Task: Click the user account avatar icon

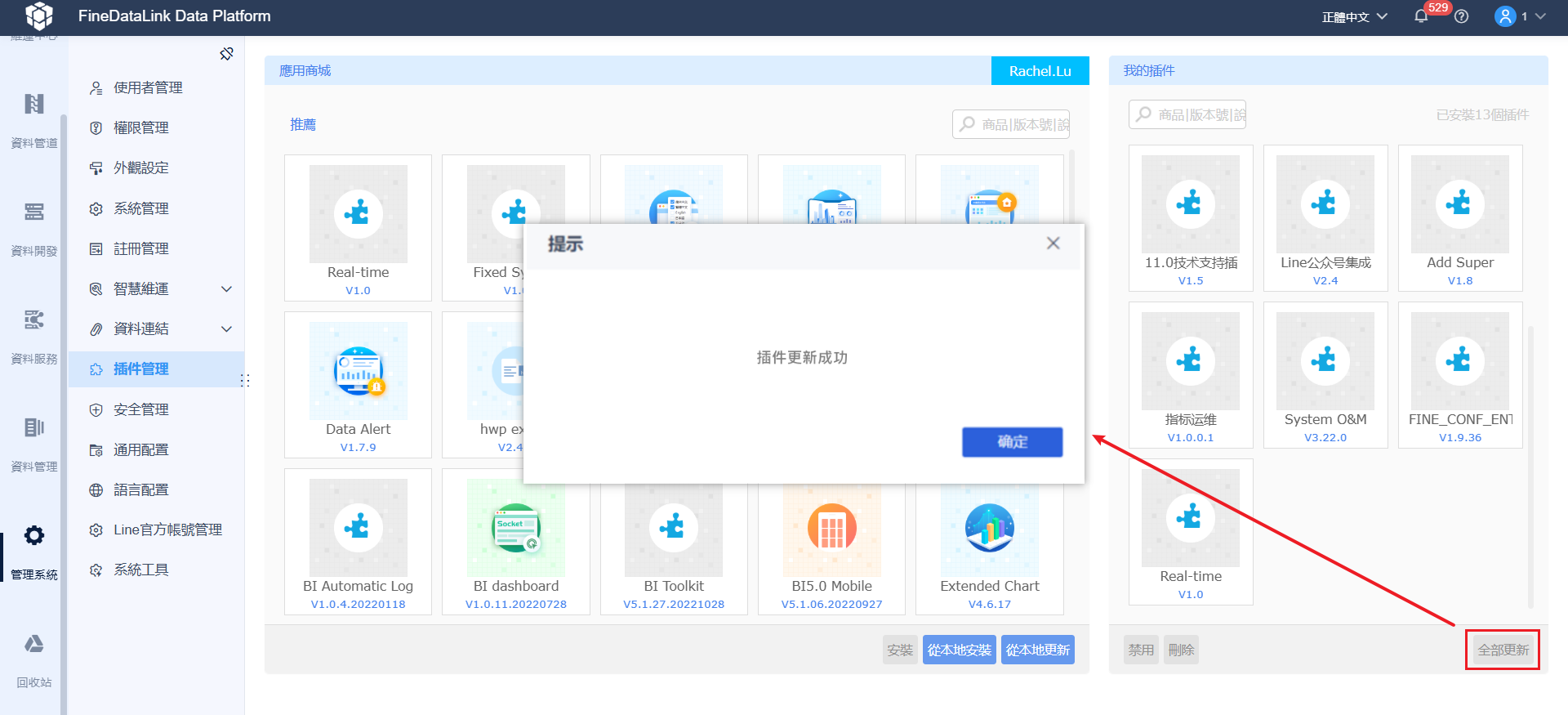Action: pos(1504,16)
